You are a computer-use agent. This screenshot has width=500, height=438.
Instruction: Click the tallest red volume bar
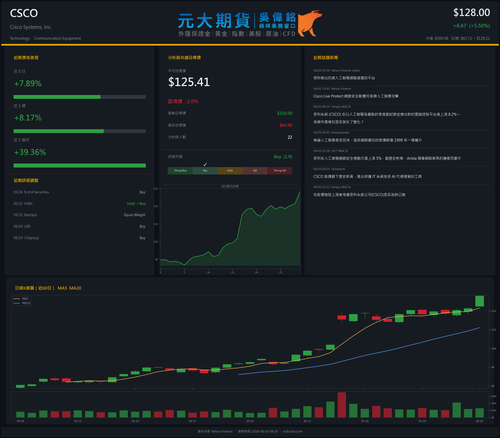coord(342,405)
